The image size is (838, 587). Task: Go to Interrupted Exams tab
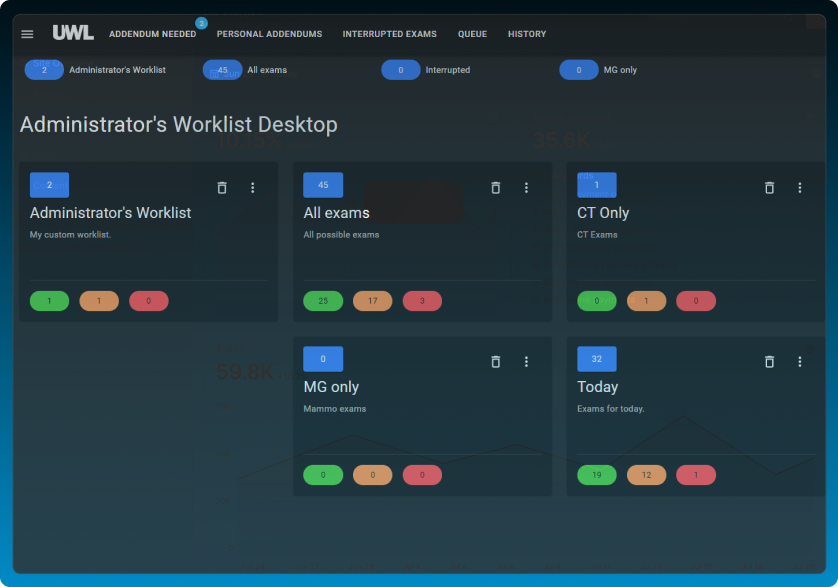click(x=389, y=34)
